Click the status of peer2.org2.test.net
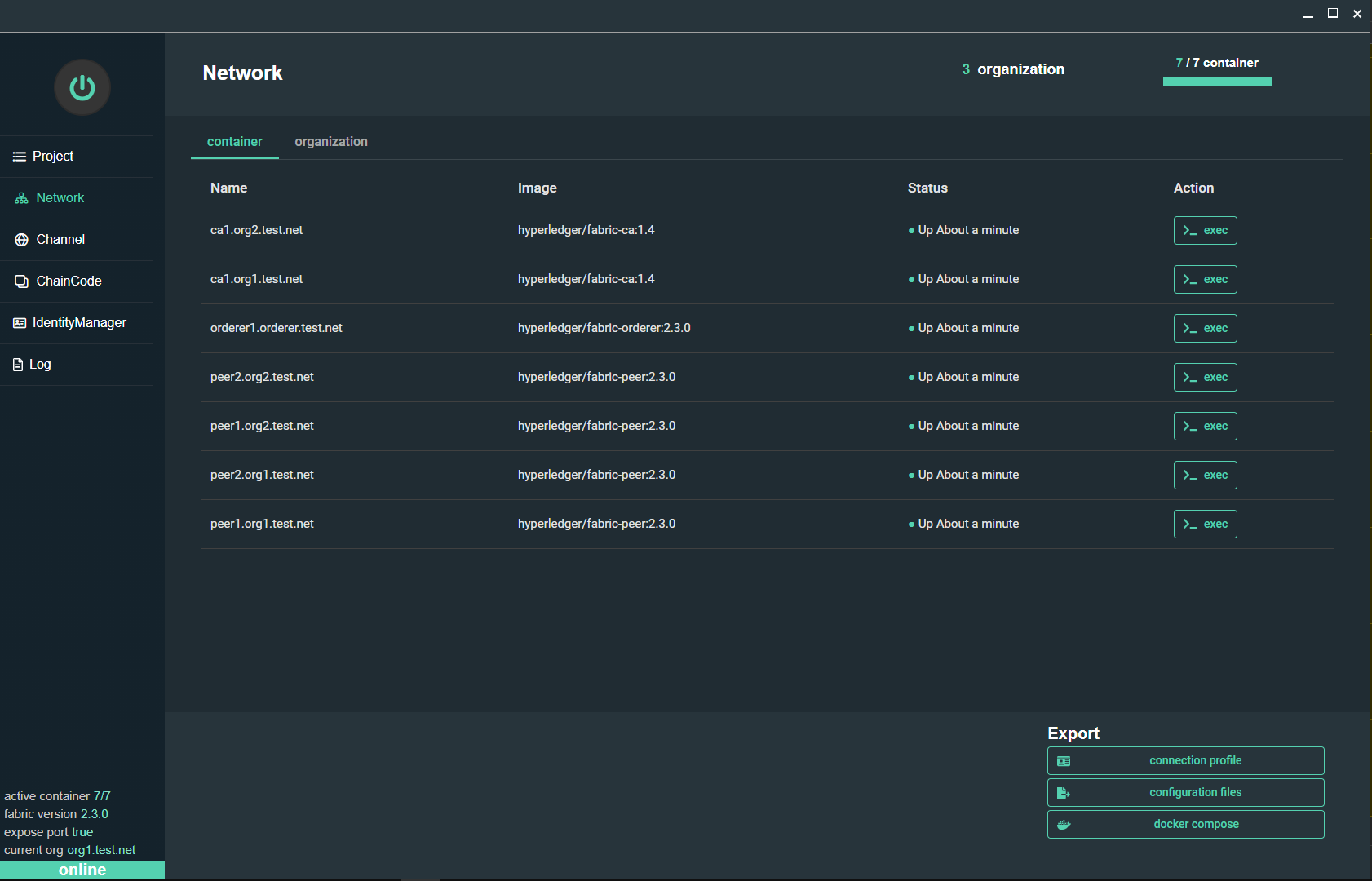 click(963, 377)
